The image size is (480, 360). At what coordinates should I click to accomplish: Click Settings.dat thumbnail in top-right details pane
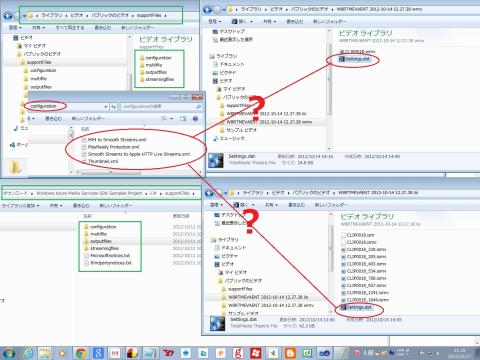pos(216,160)
